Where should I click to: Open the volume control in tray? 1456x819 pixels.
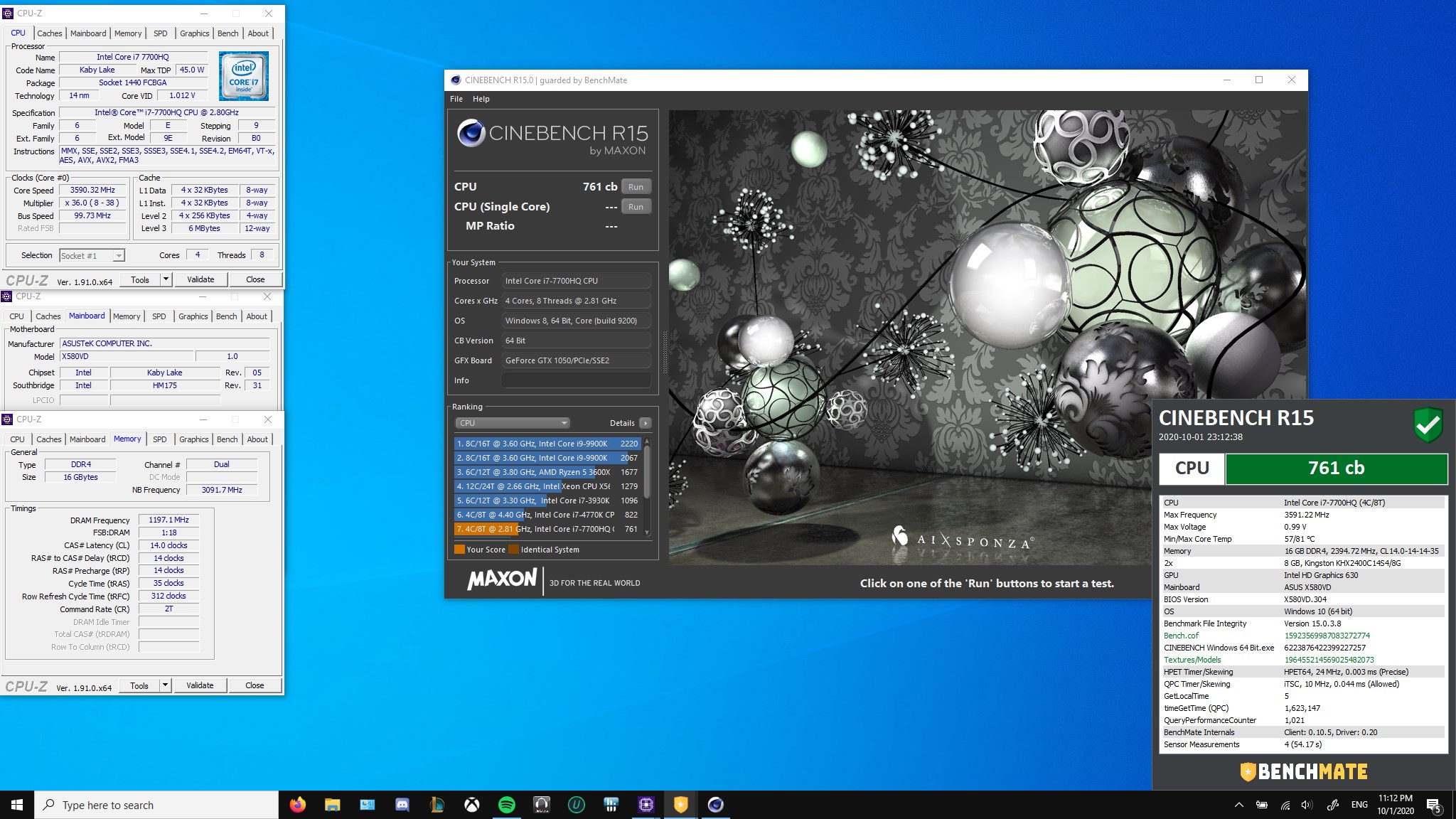(1307, 805)
